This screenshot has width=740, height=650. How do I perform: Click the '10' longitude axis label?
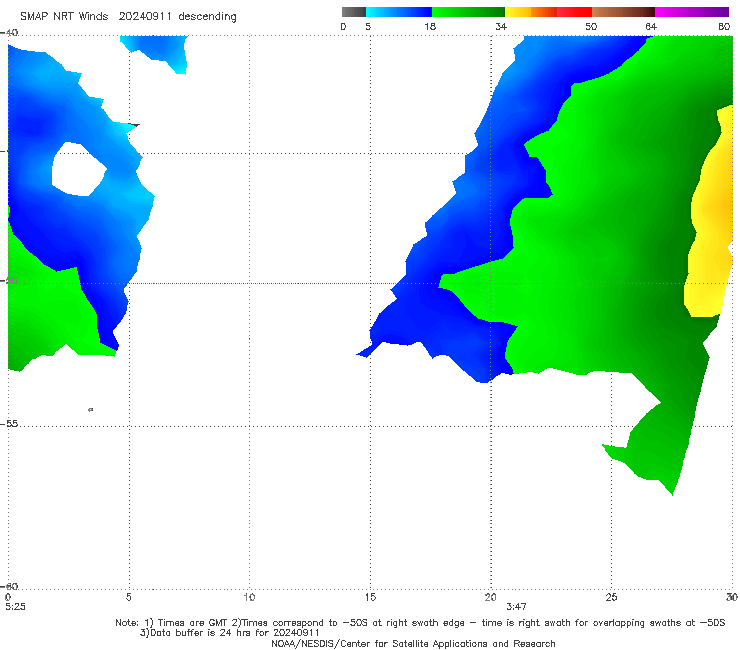249,597
